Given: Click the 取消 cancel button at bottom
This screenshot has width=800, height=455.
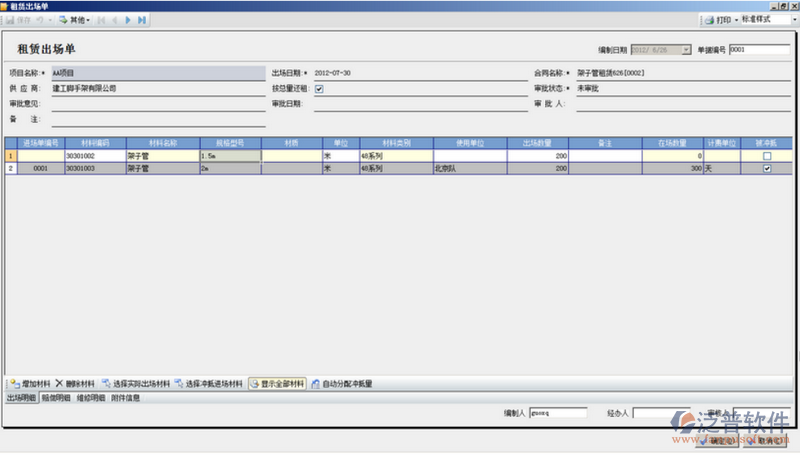Looking at the screenshot, I should coord(765,441).
